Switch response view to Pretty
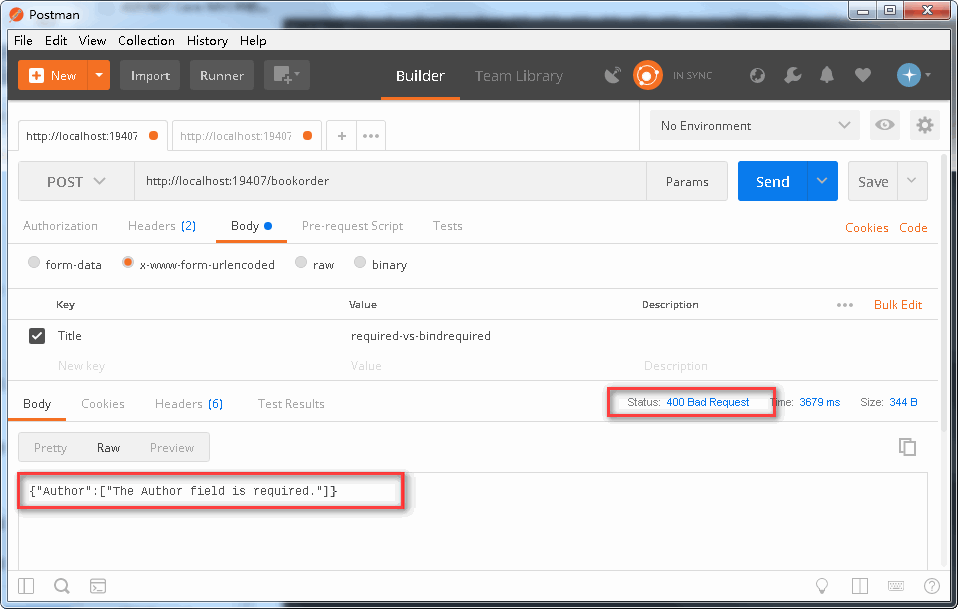 pos(50,448)
